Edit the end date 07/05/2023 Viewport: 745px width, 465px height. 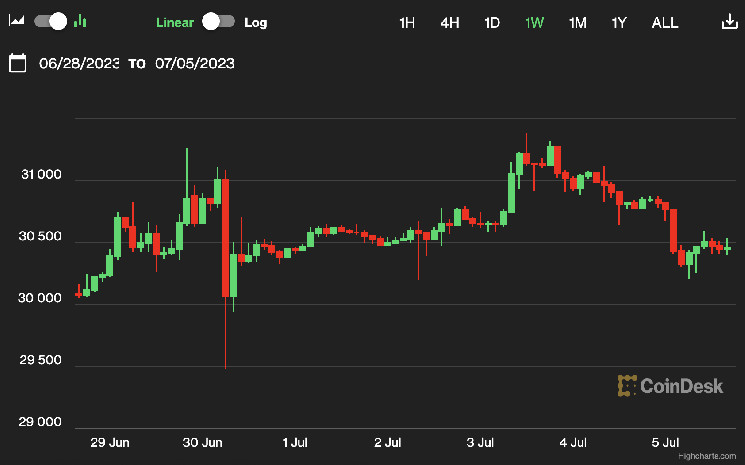pyautogui.click(x=195, y=63)
